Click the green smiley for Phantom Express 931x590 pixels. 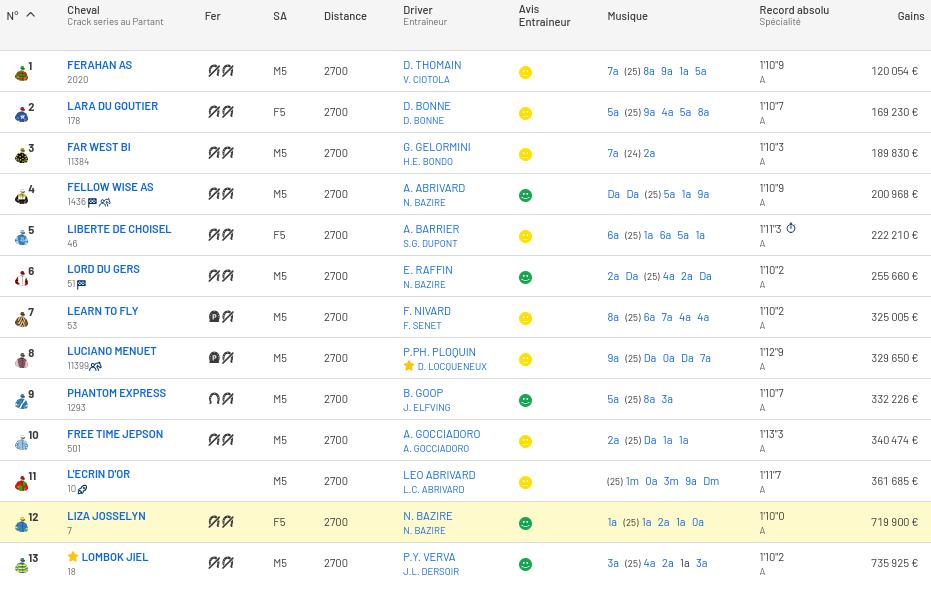point(525,400)
